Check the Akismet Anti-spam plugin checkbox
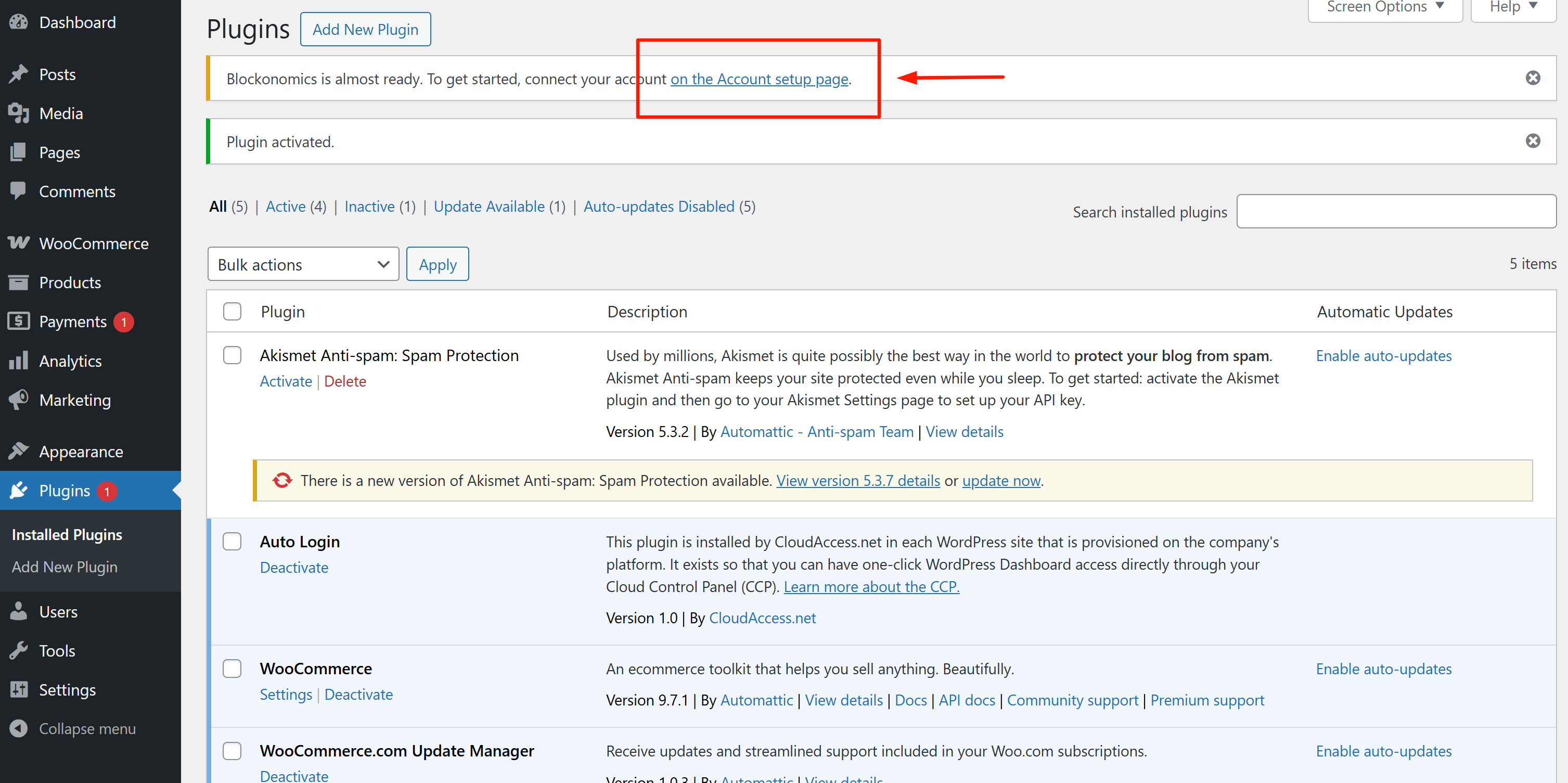 [x=232, y=355]
